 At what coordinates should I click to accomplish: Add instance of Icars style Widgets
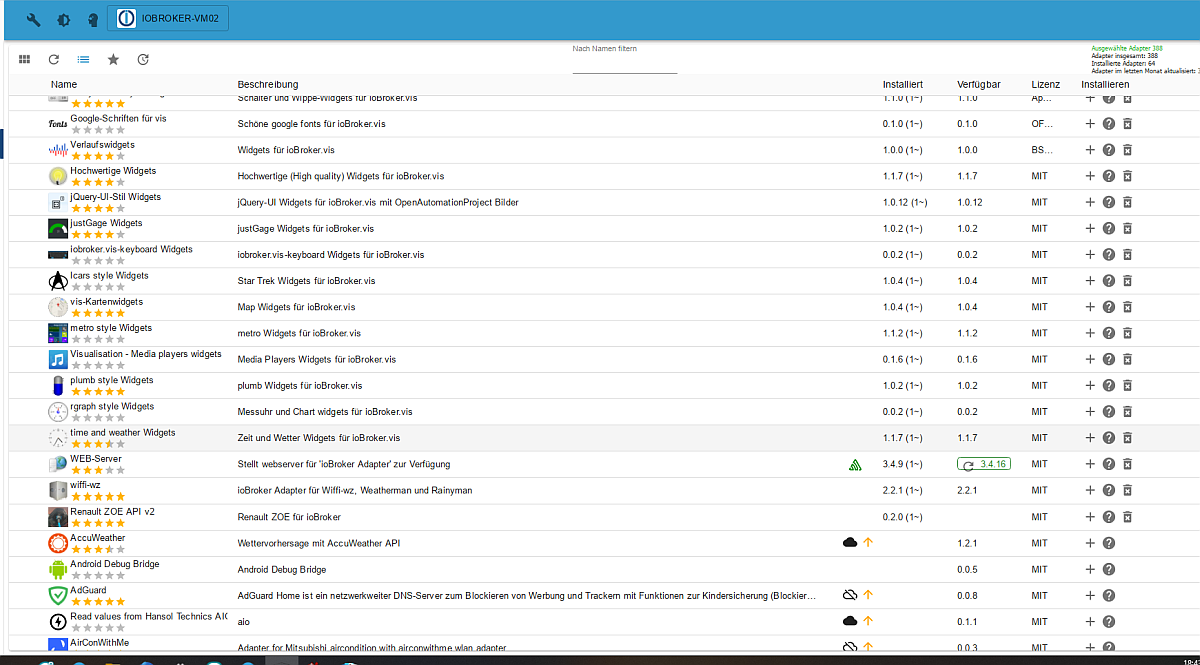1090,281
